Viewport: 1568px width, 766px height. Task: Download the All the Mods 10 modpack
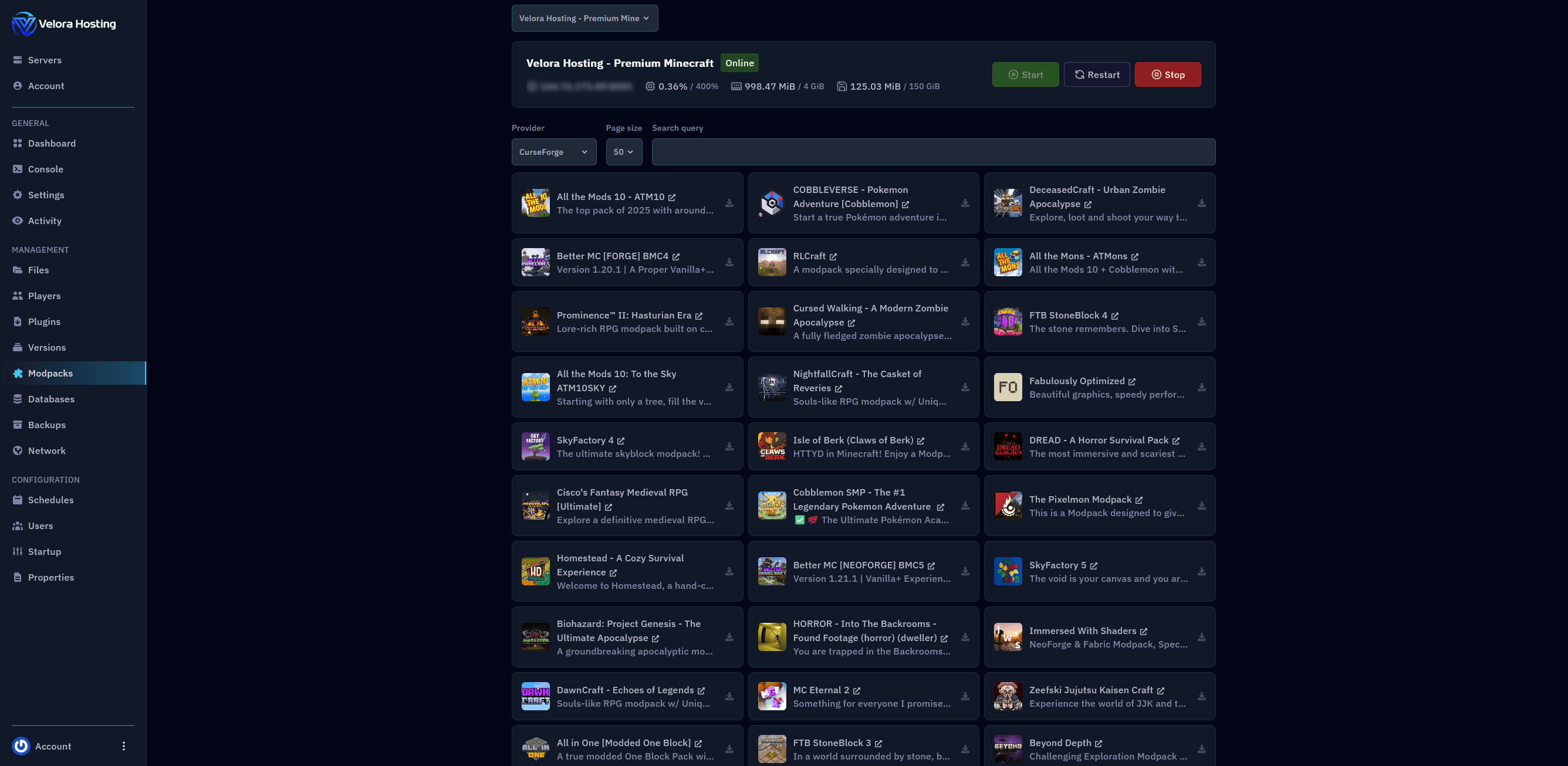click(729, 203)
